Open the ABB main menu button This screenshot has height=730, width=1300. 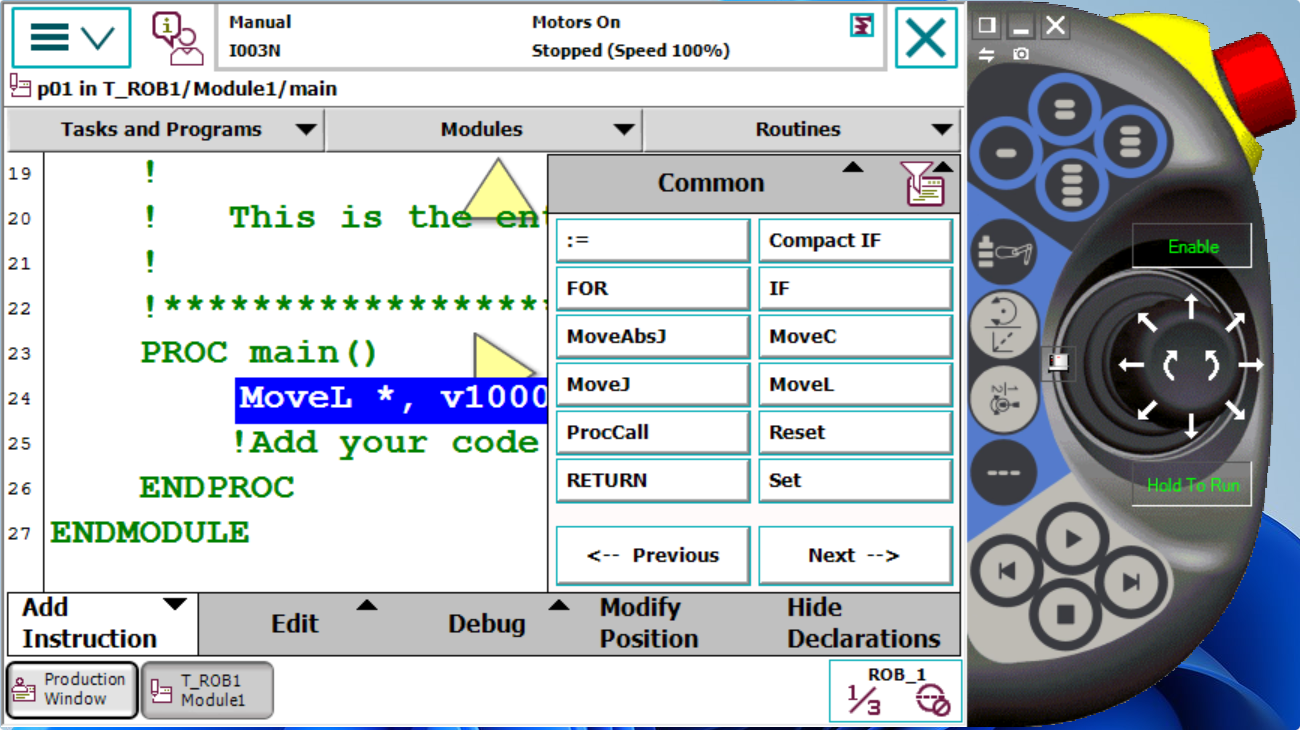pyautogui.click(x=71, y=38)
